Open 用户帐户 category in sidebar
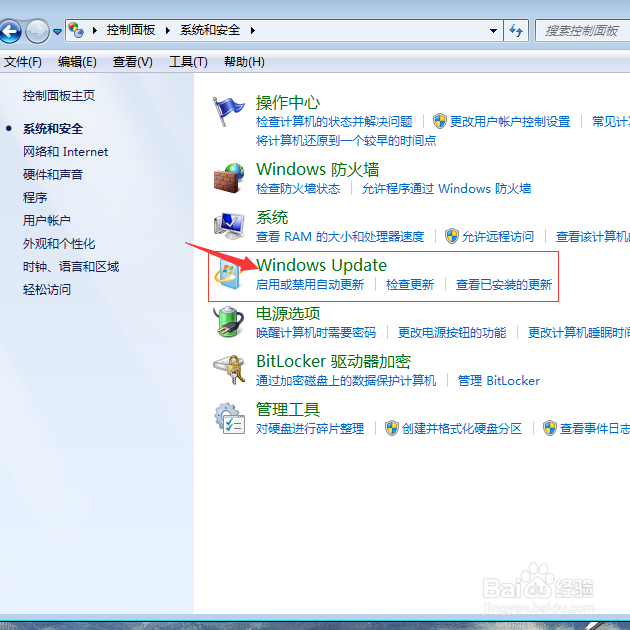 click(47, 220)
